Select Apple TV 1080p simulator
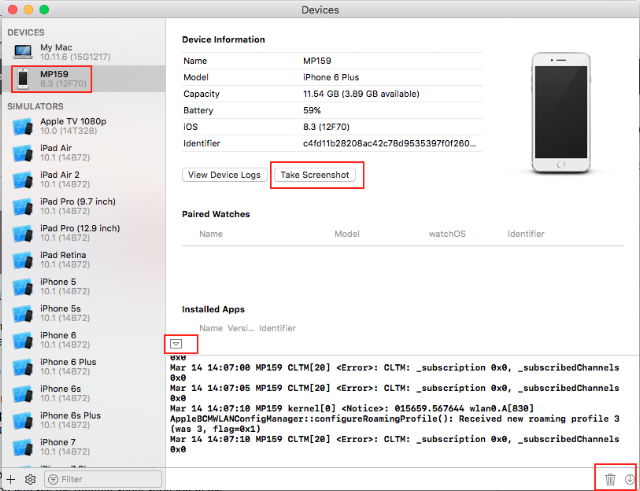Image resolution: width=640 pixels, height=491 pixels. [x=84, y=126]
